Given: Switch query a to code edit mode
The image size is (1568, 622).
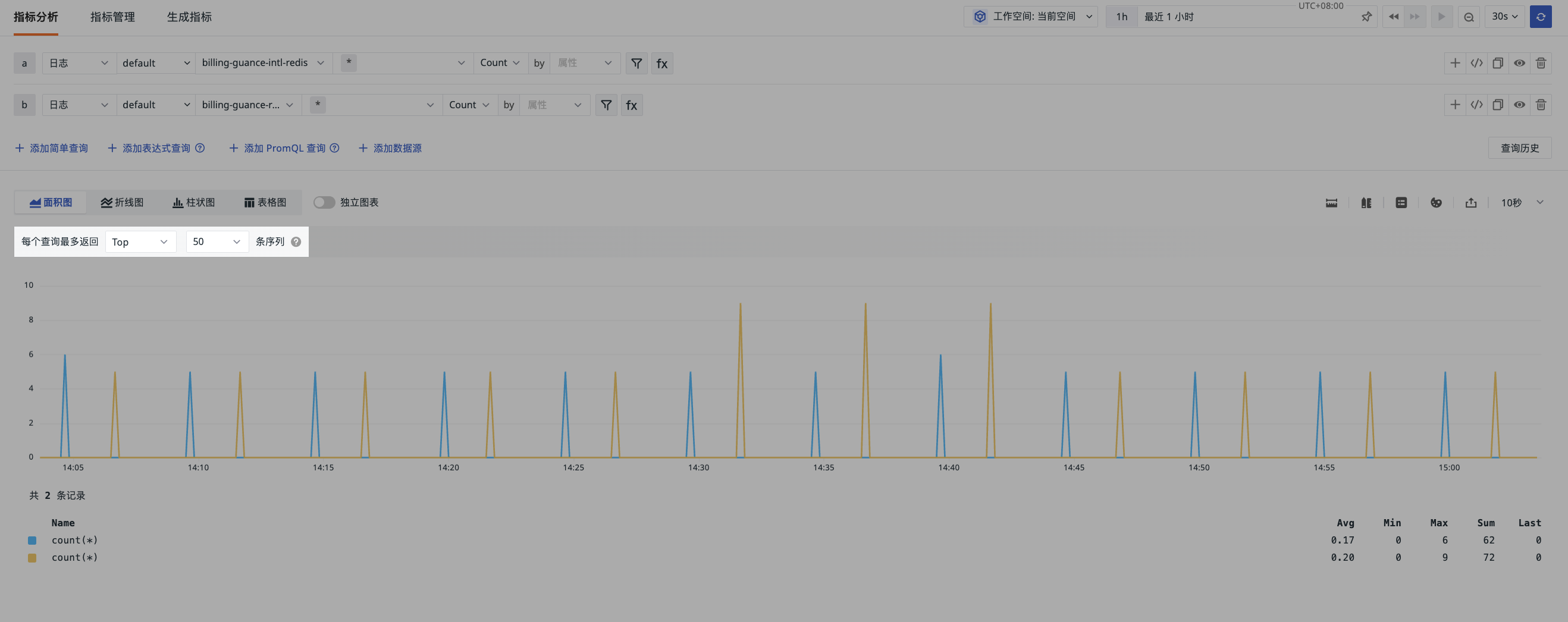Looking at the screenshot, I should (1476, 63).
